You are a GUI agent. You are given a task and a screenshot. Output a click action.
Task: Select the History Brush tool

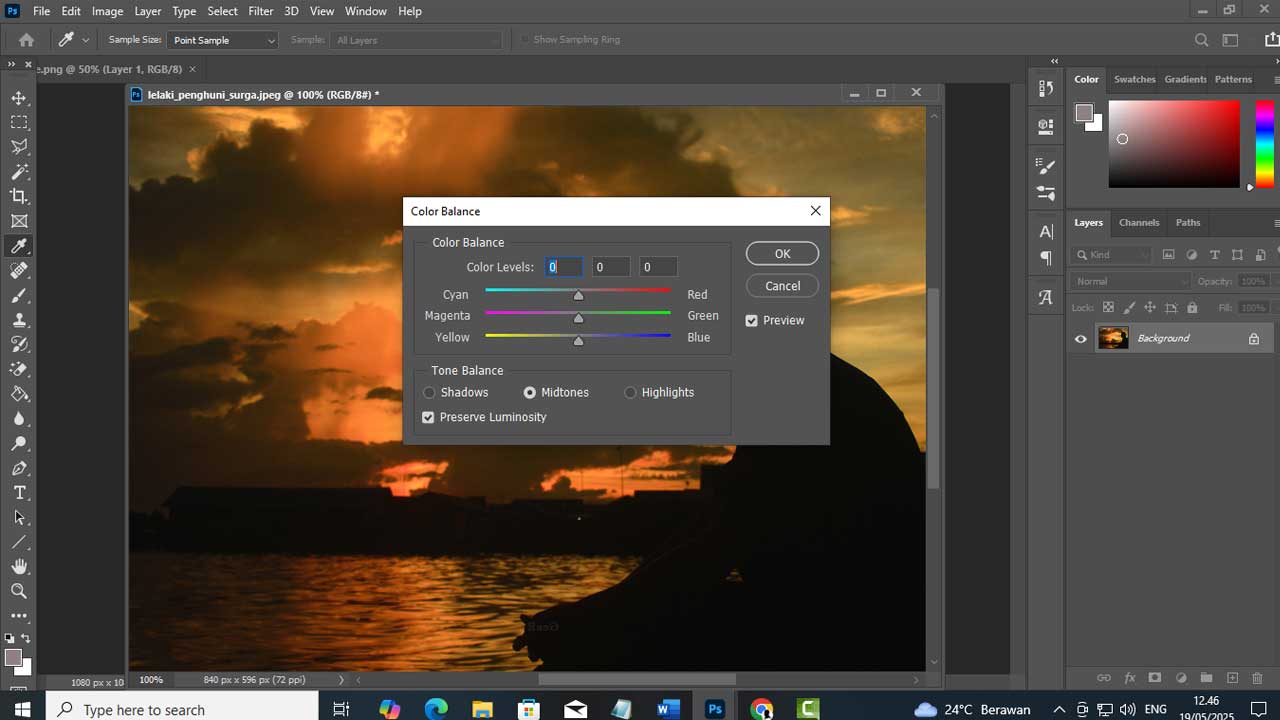coord(19,345)
